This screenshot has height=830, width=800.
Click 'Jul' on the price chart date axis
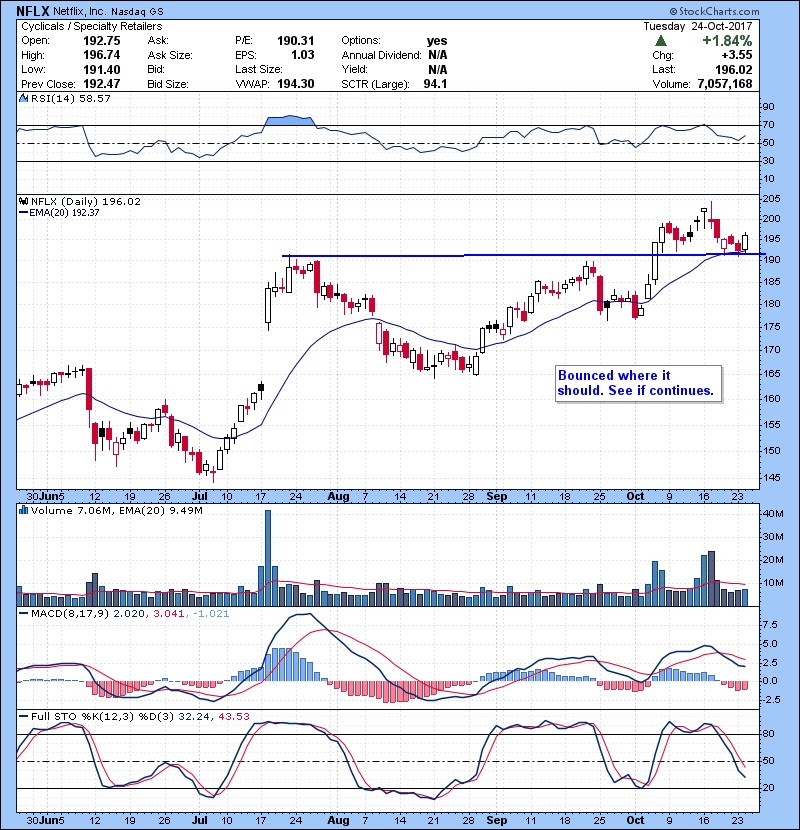click(x=200, y=497)
